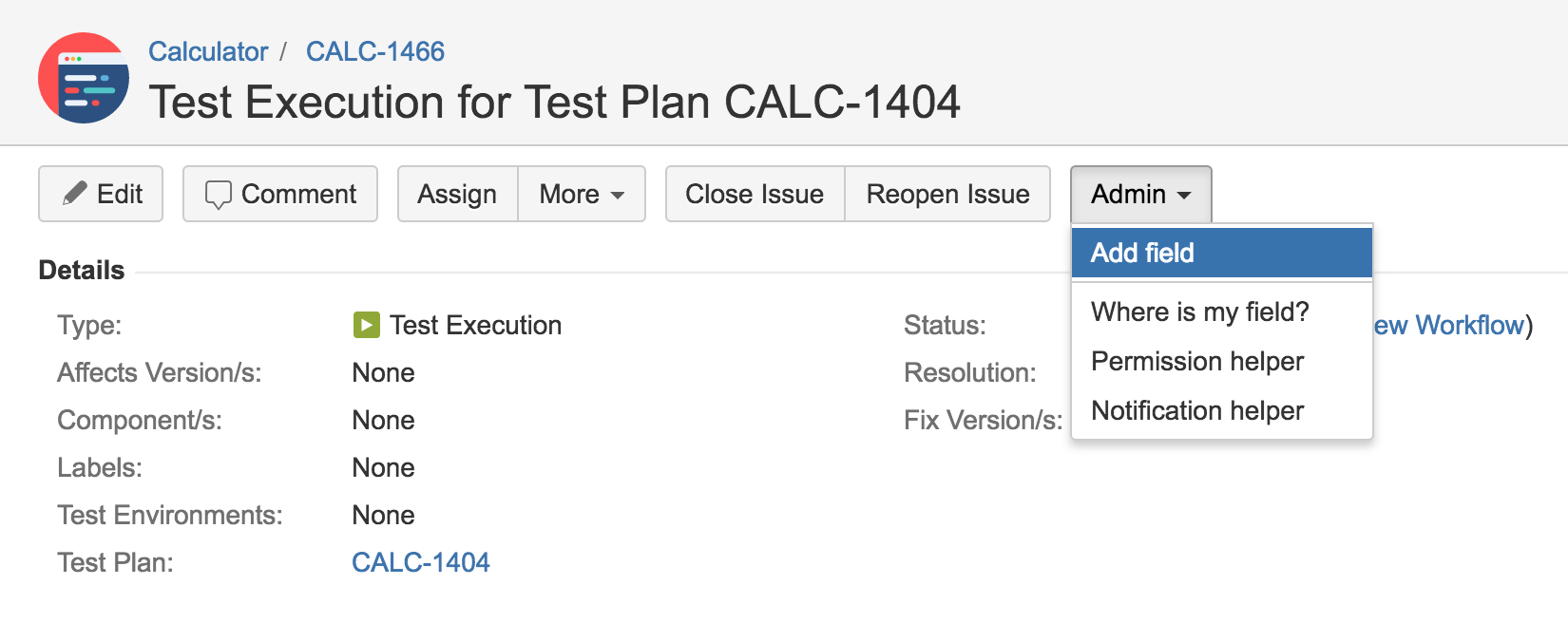Open the More actions dropdown
This screenshot has width=1568, height=642.
pos(582,194)
